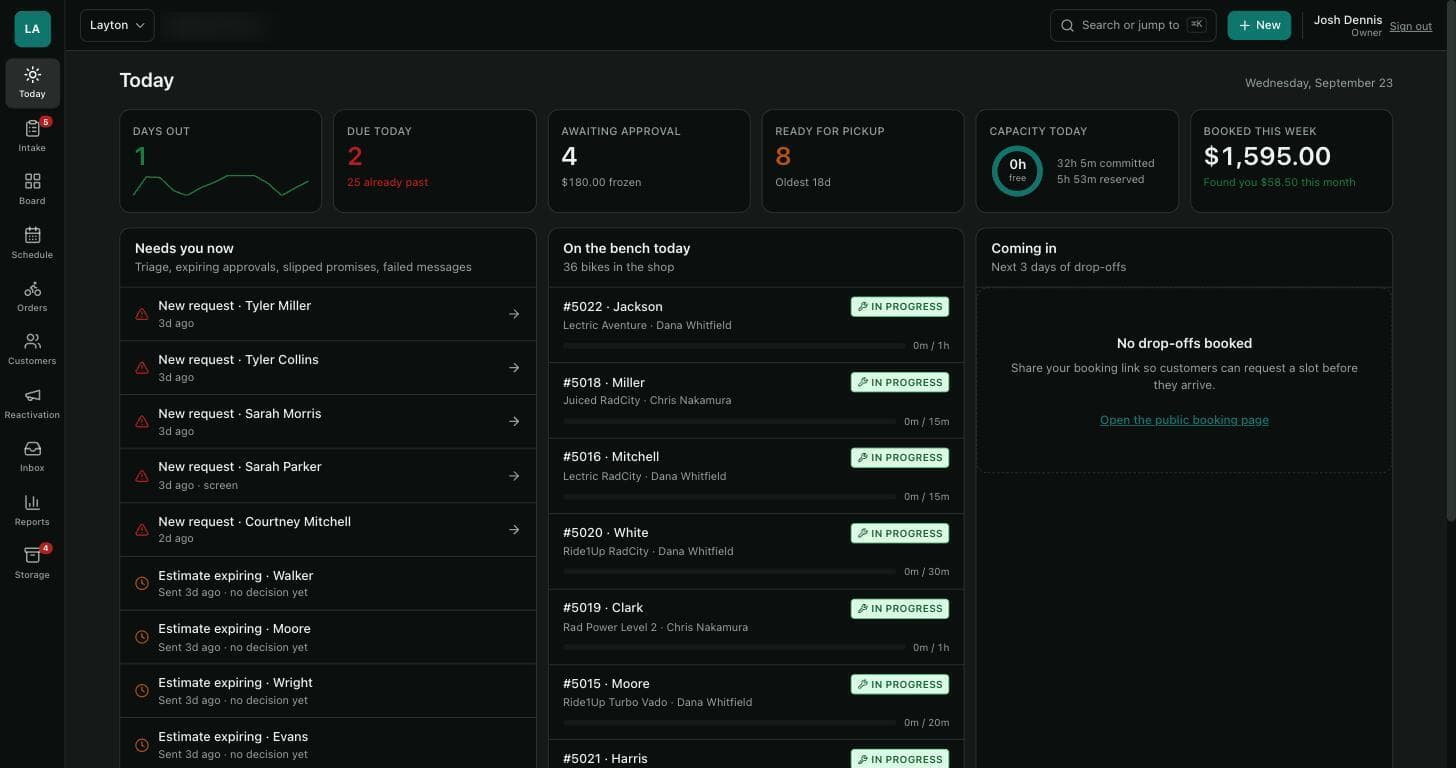Click the Sign out link
The height and width of the screenshot is (768, 1456).
pos(1410,26)
